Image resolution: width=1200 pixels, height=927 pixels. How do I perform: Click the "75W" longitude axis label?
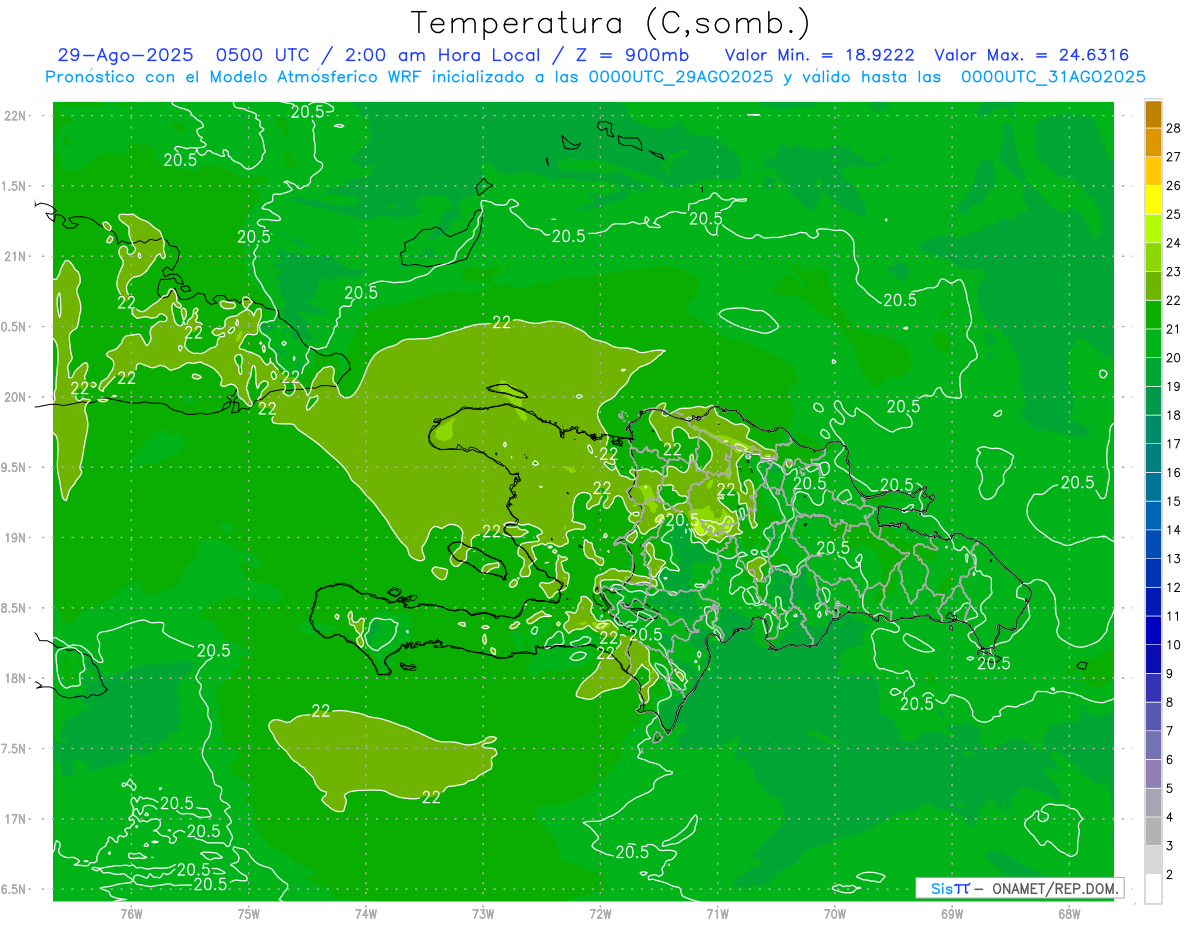pyautogui.click(x=249, y=914)
